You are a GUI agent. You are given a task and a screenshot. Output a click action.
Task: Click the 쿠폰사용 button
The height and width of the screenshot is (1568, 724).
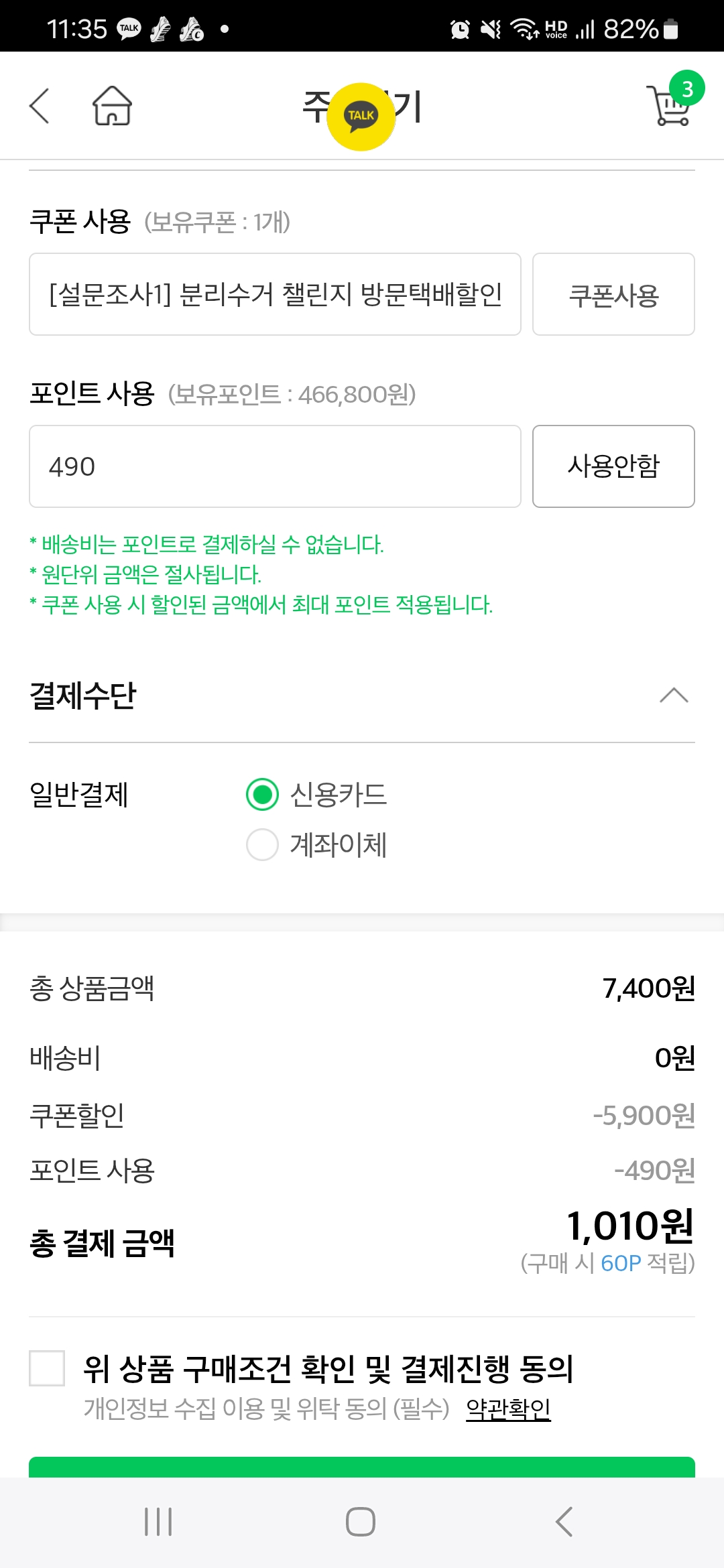pyautogui.click(x=613, y=294)
